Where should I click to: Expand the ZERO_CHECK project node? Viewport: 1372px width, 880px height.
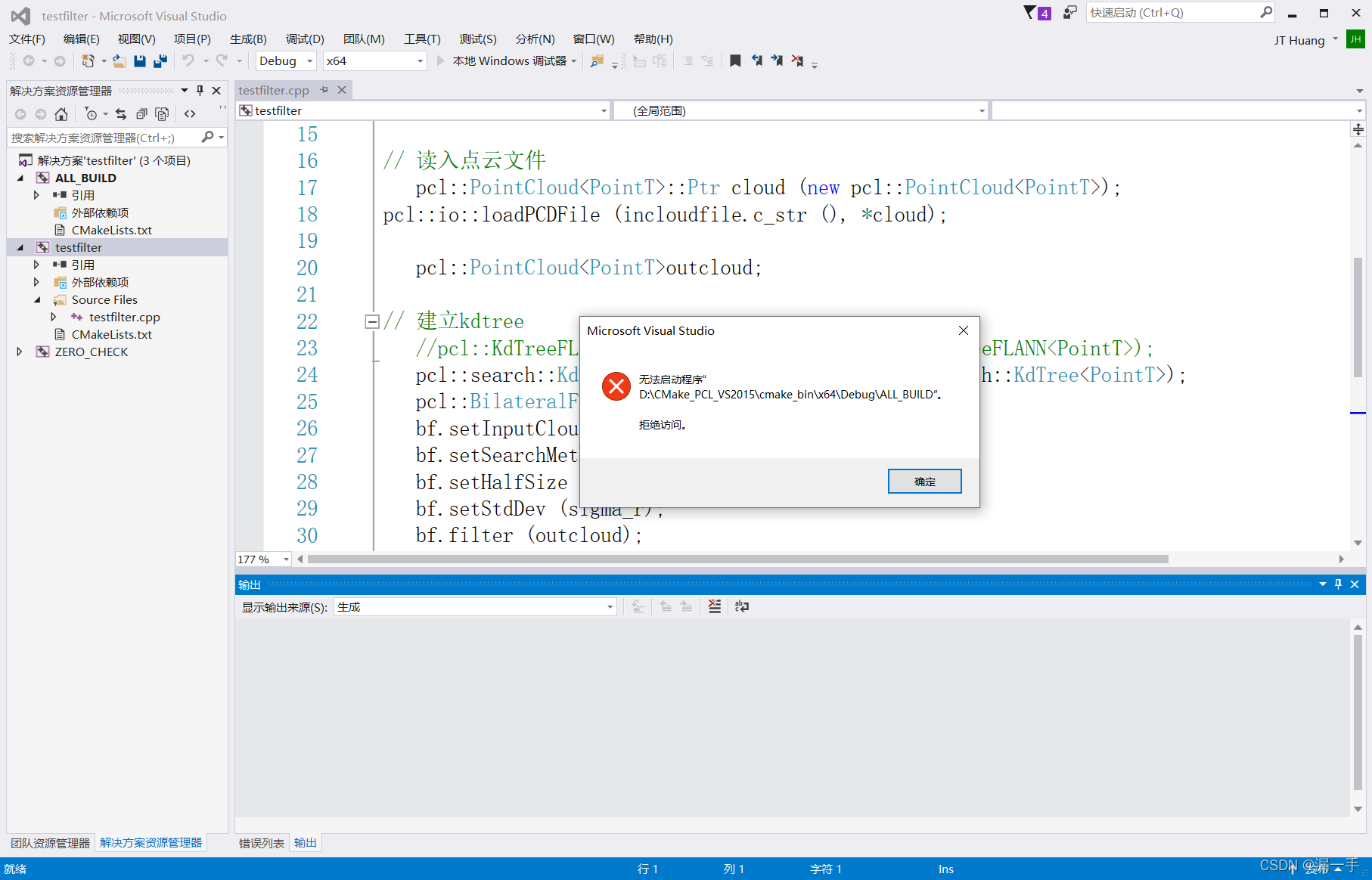pos(20,352)
